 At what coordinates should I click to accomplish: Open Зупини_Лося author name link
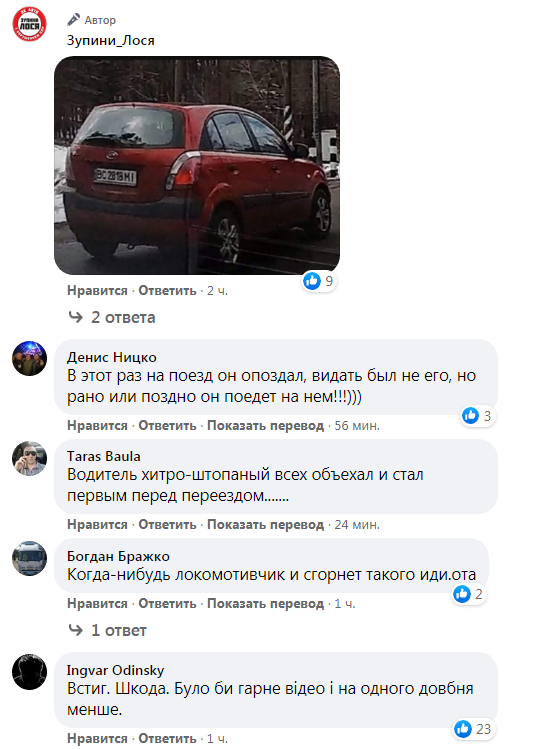coord(111,41)
